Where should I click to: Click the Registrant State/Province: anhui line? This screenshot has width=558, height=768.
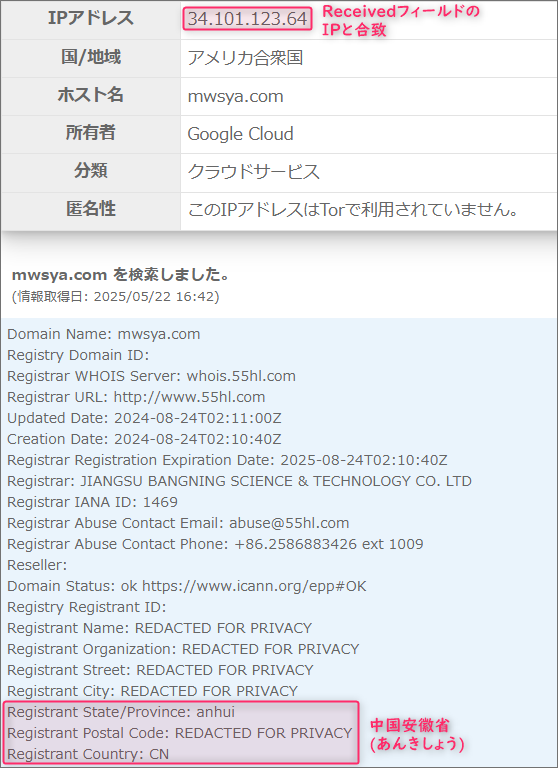coord(121,712)
